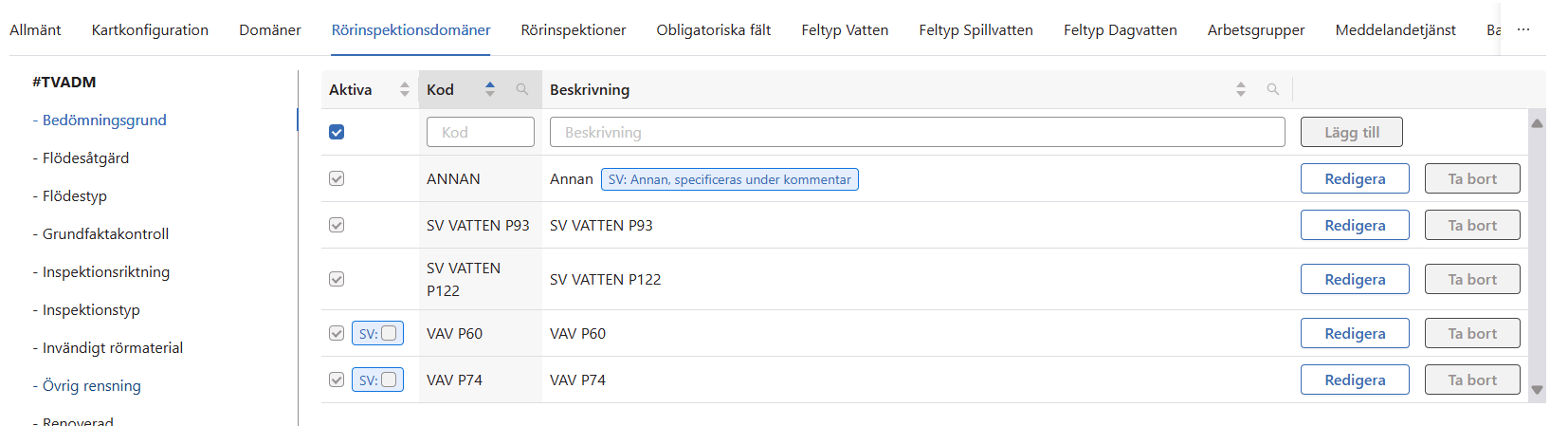Viewport: 1568px width, 426px height.
Task: Sort the Beskrivning column
Action: pos(1241,89)
